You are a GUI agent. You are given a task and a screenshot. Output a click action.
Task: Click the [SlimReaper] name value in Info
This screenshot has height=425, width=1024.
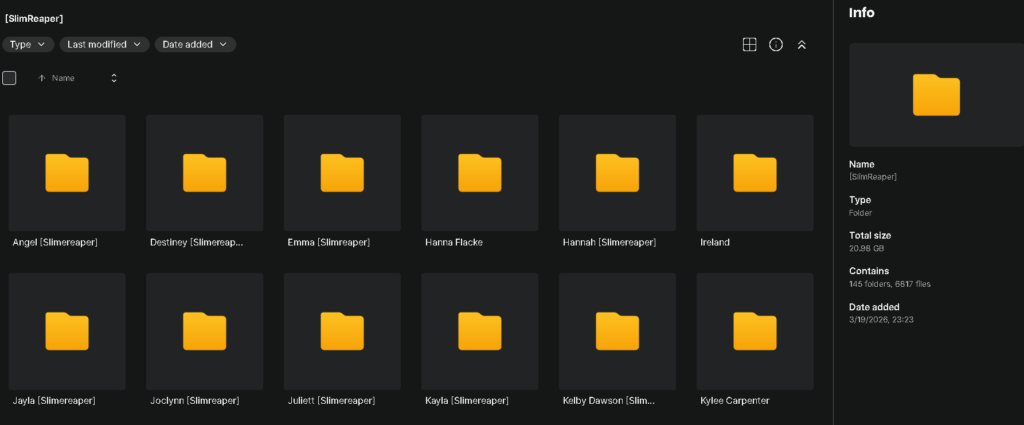coord(873,177)
